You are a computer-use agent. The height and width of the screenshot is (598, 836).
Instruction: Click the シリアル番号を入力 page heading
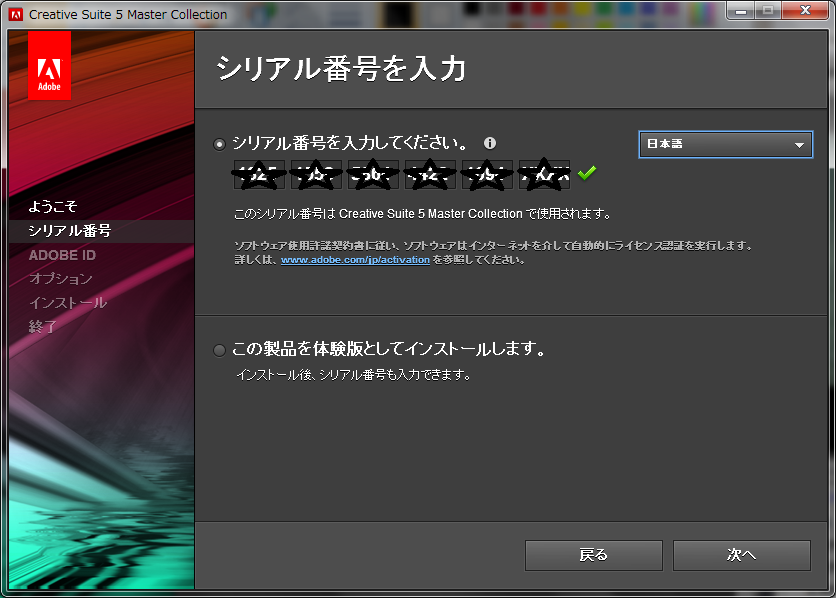point(341,69)
